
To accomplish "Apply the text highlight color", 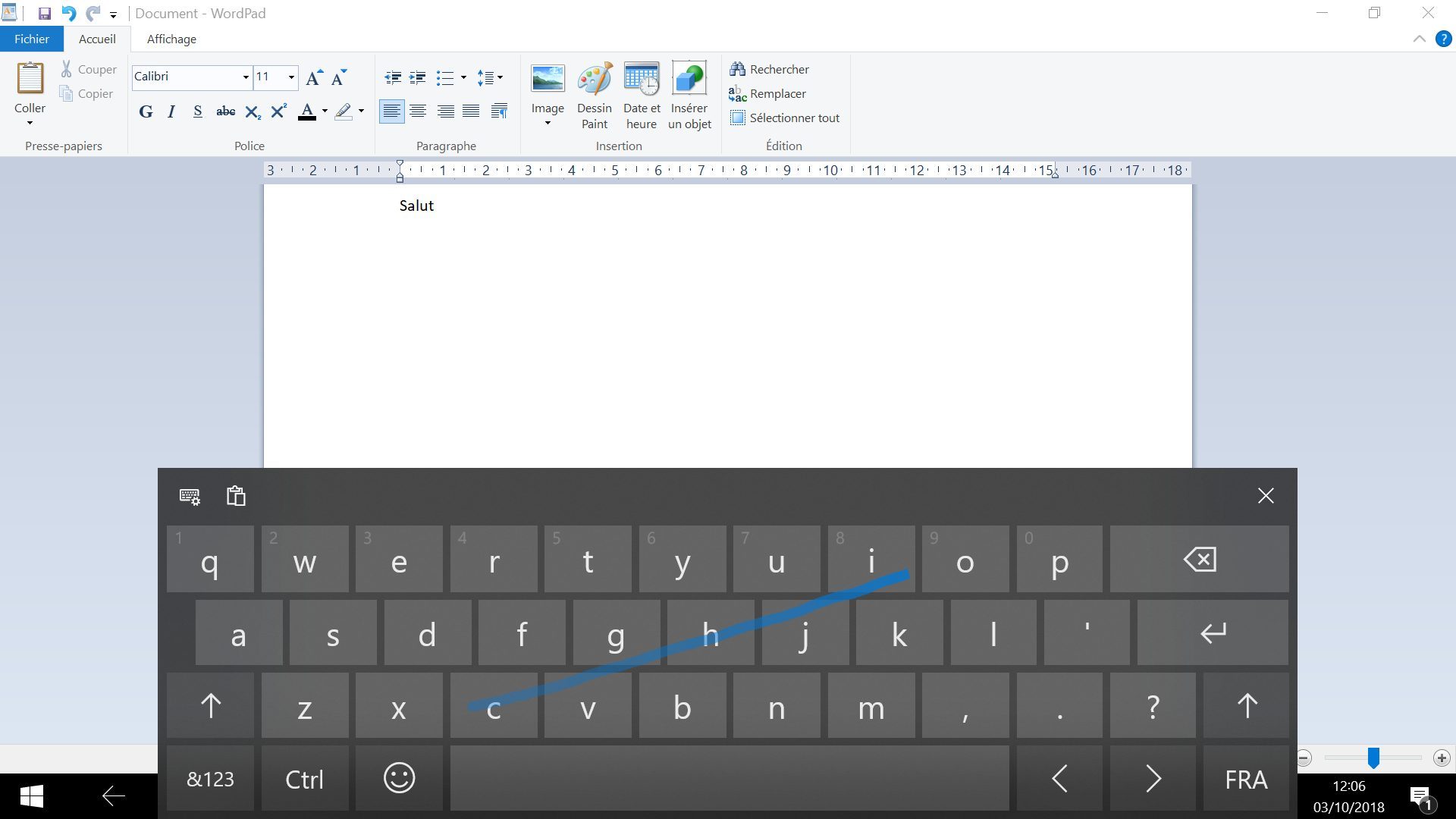I will point(344,111).
